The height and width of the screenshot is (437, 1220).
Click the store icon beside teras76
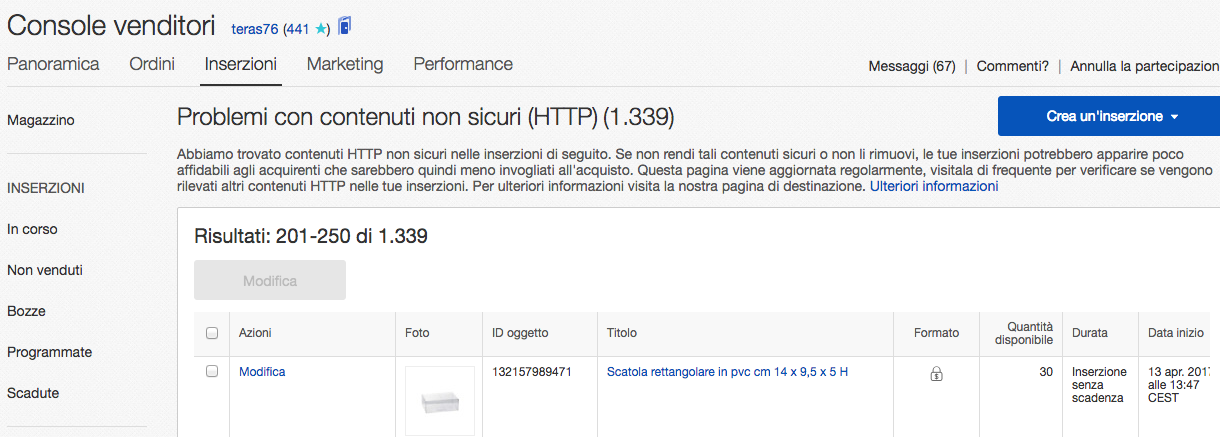[345, 27]
